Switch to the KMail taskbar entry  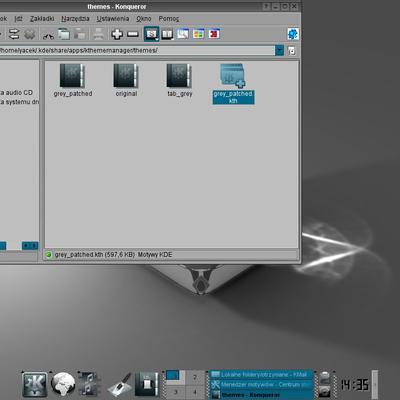click(261, 375)
